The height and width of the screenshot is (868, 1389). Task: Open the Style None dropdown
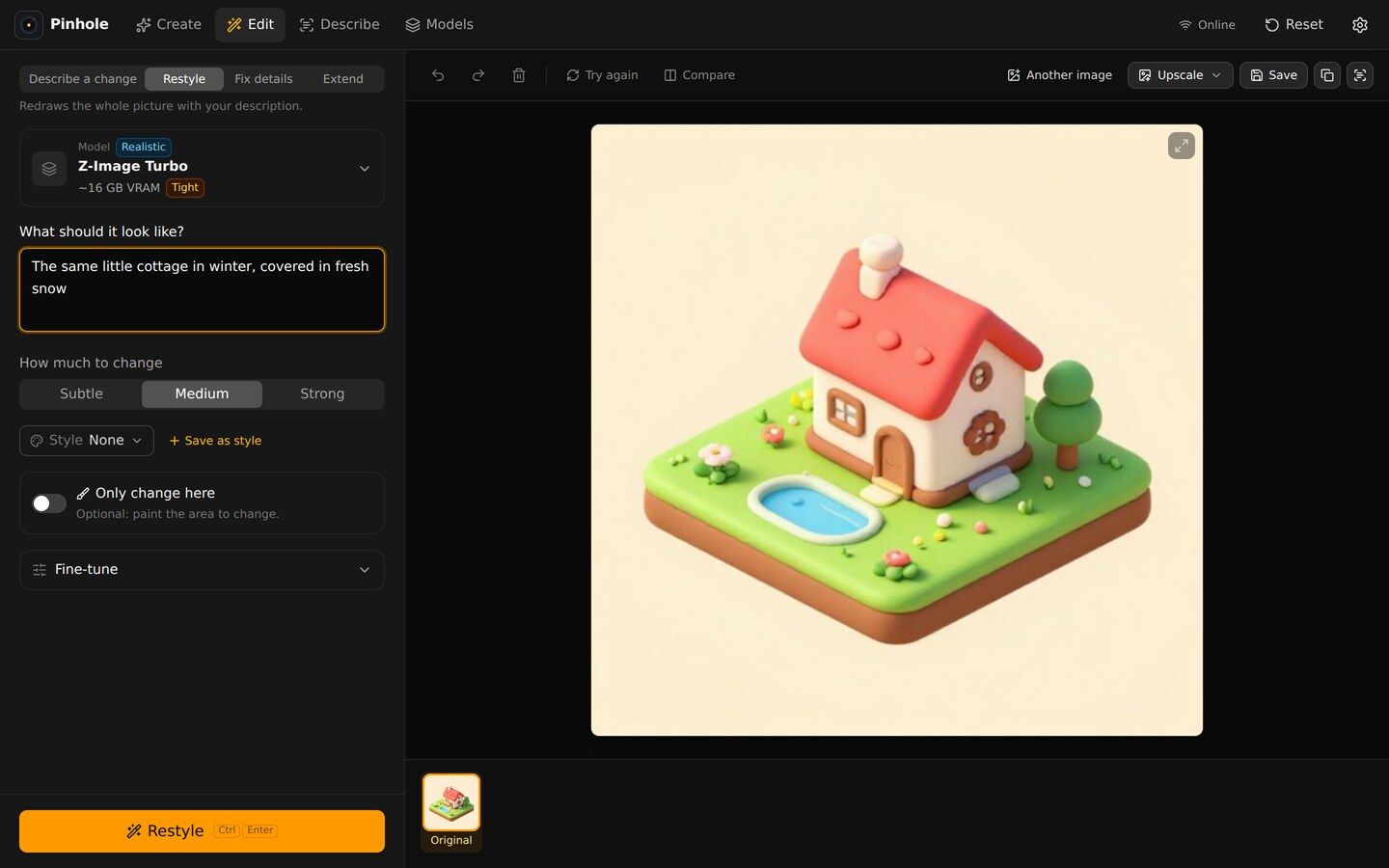[x=87, y=441]
